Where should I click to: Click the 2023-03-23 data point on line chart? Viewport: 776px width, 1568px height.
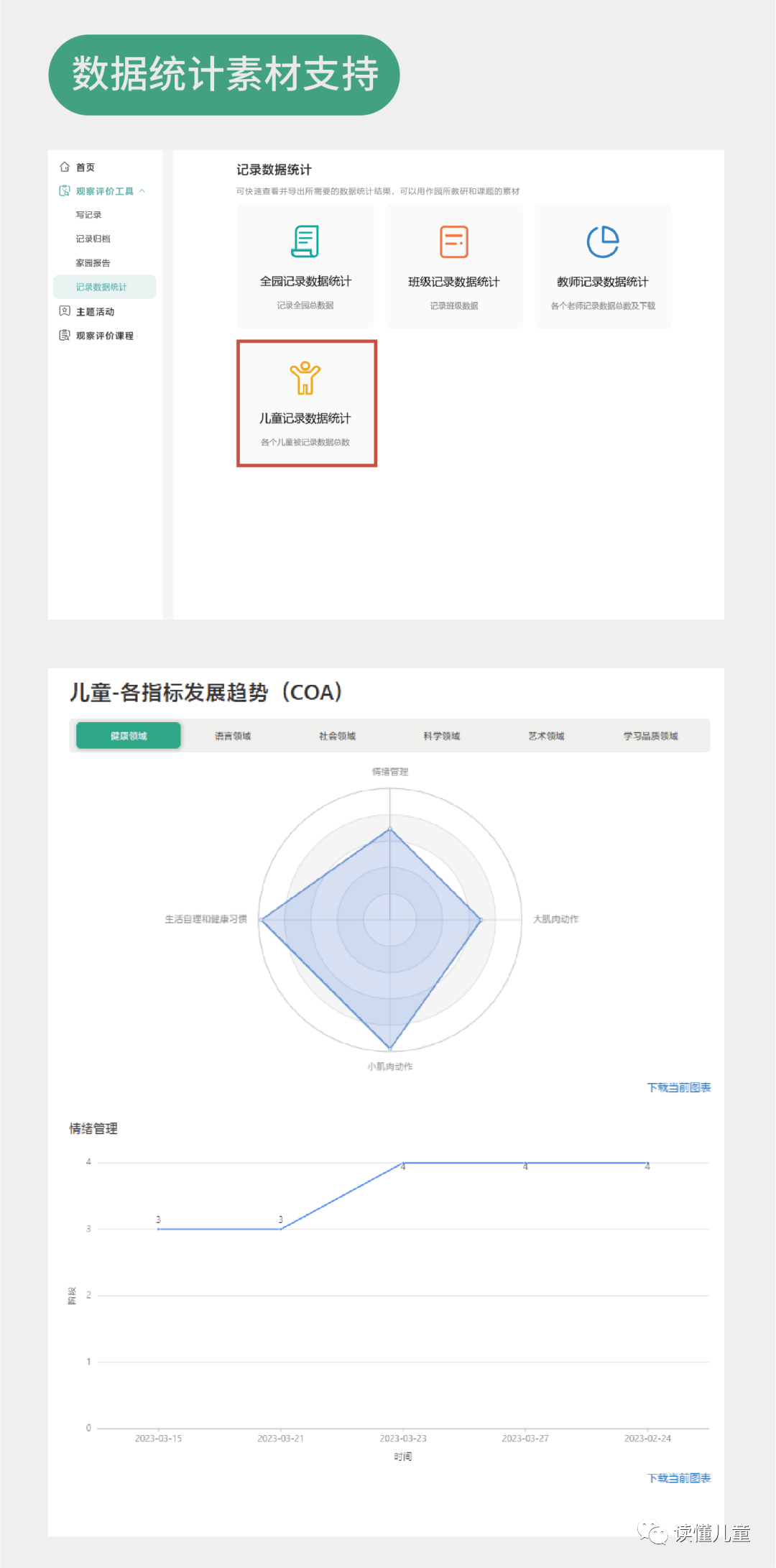403,1163
